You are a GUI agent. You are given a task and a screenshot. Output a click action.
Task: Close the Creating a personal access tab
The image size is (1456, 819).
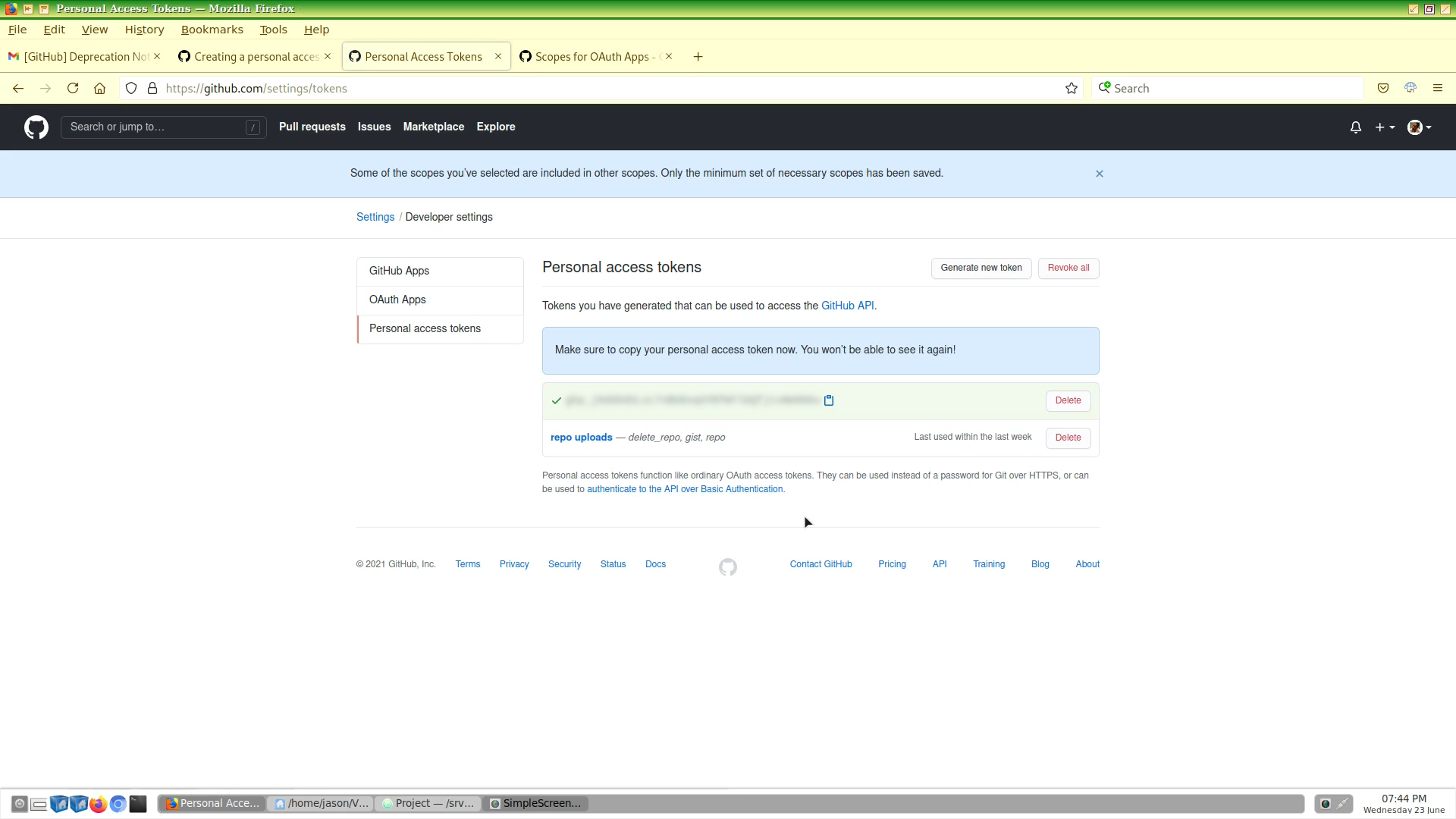point(328,57)
